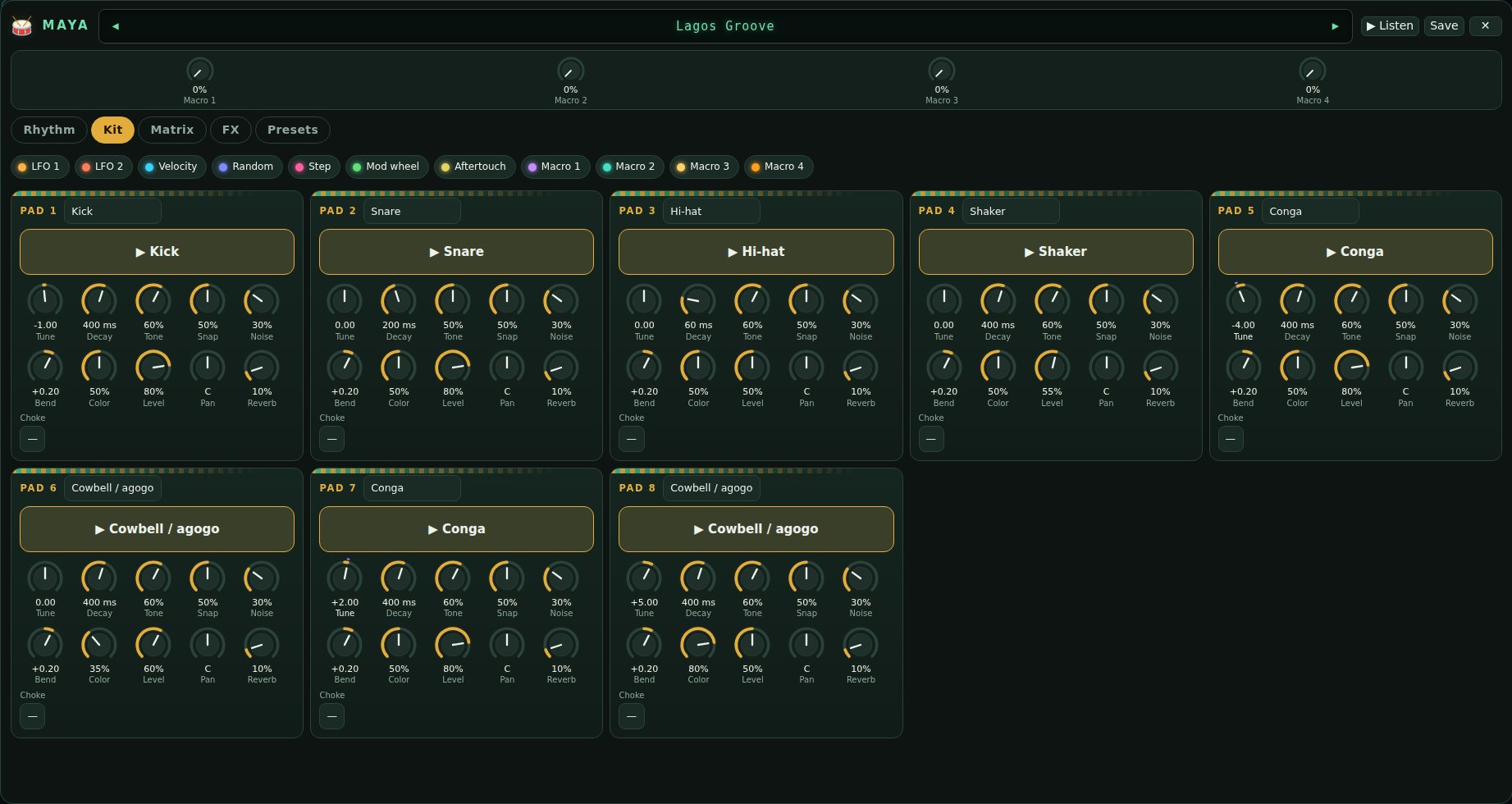Click the MAYA drum logo icon
This screenshot has width=1512, height=804.
(x=22, y=26)
